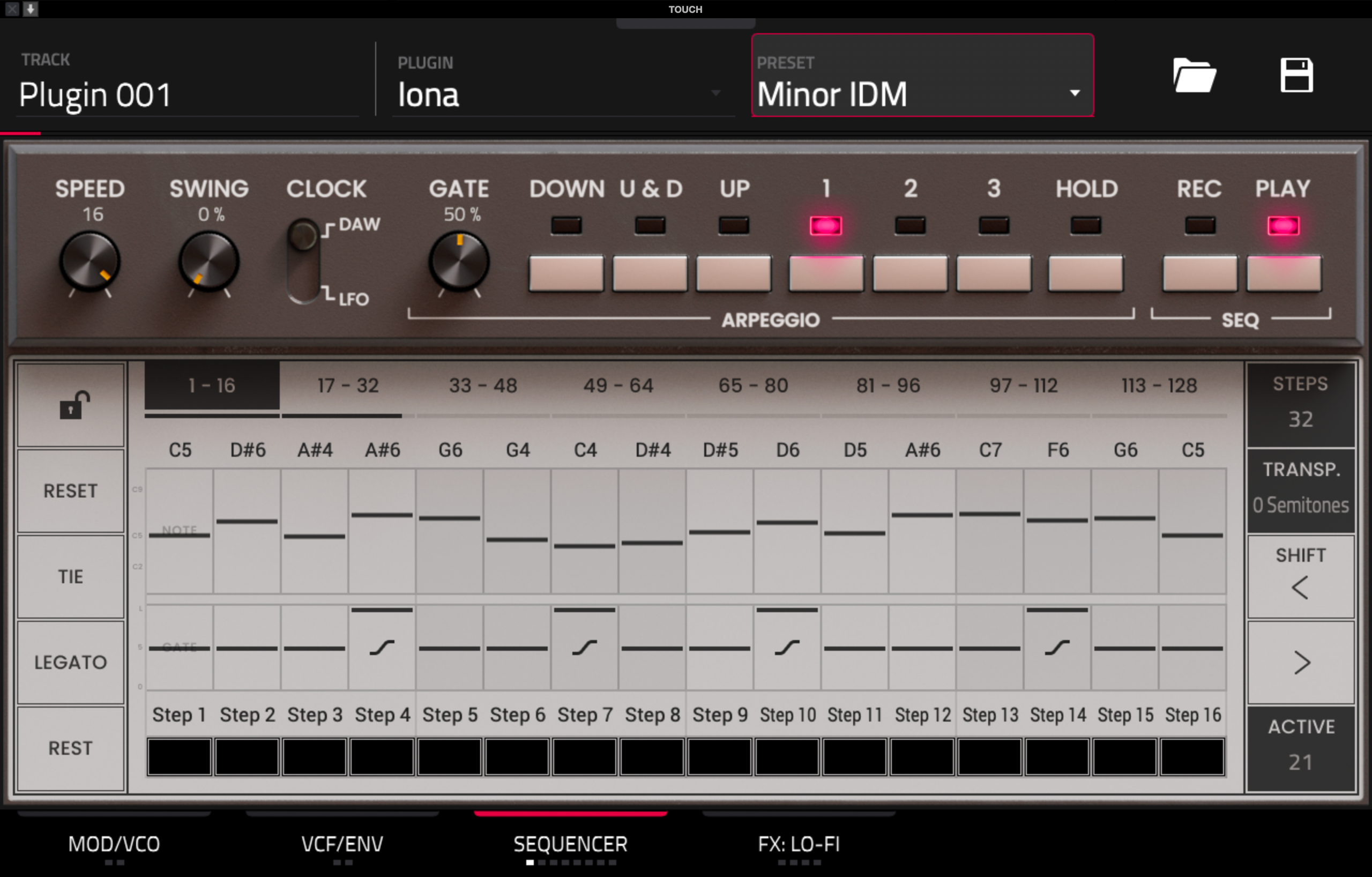
Task: Toggle the CLOCK switch between DAW and LFO
Action: 303,261
